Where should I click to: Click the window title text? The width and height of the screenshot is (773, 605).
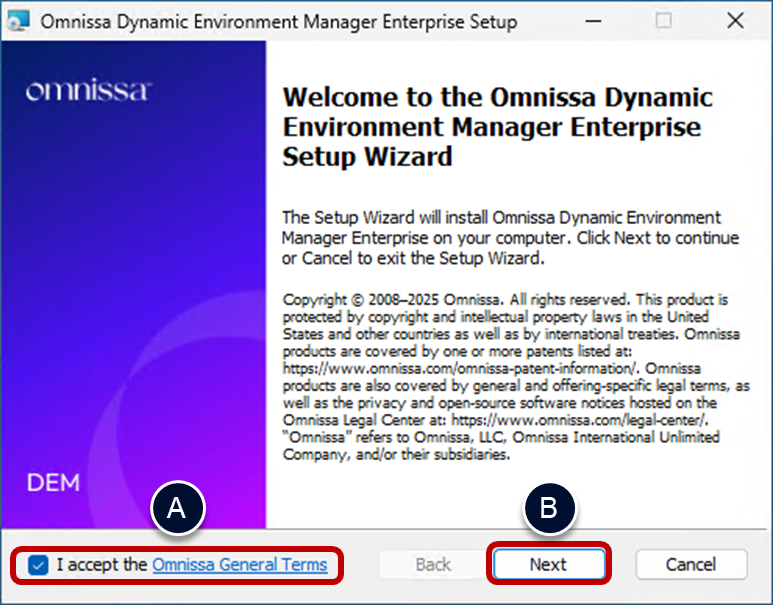coord(279,21)
